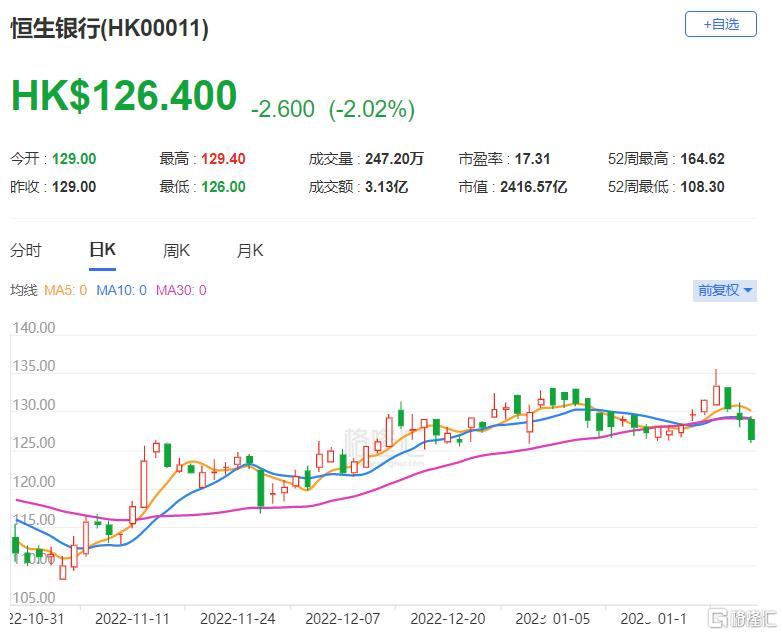The width and height of the screenshot is (783, 635).
Task: Switch to 分时 chart tab
Action: pos(26,250)
